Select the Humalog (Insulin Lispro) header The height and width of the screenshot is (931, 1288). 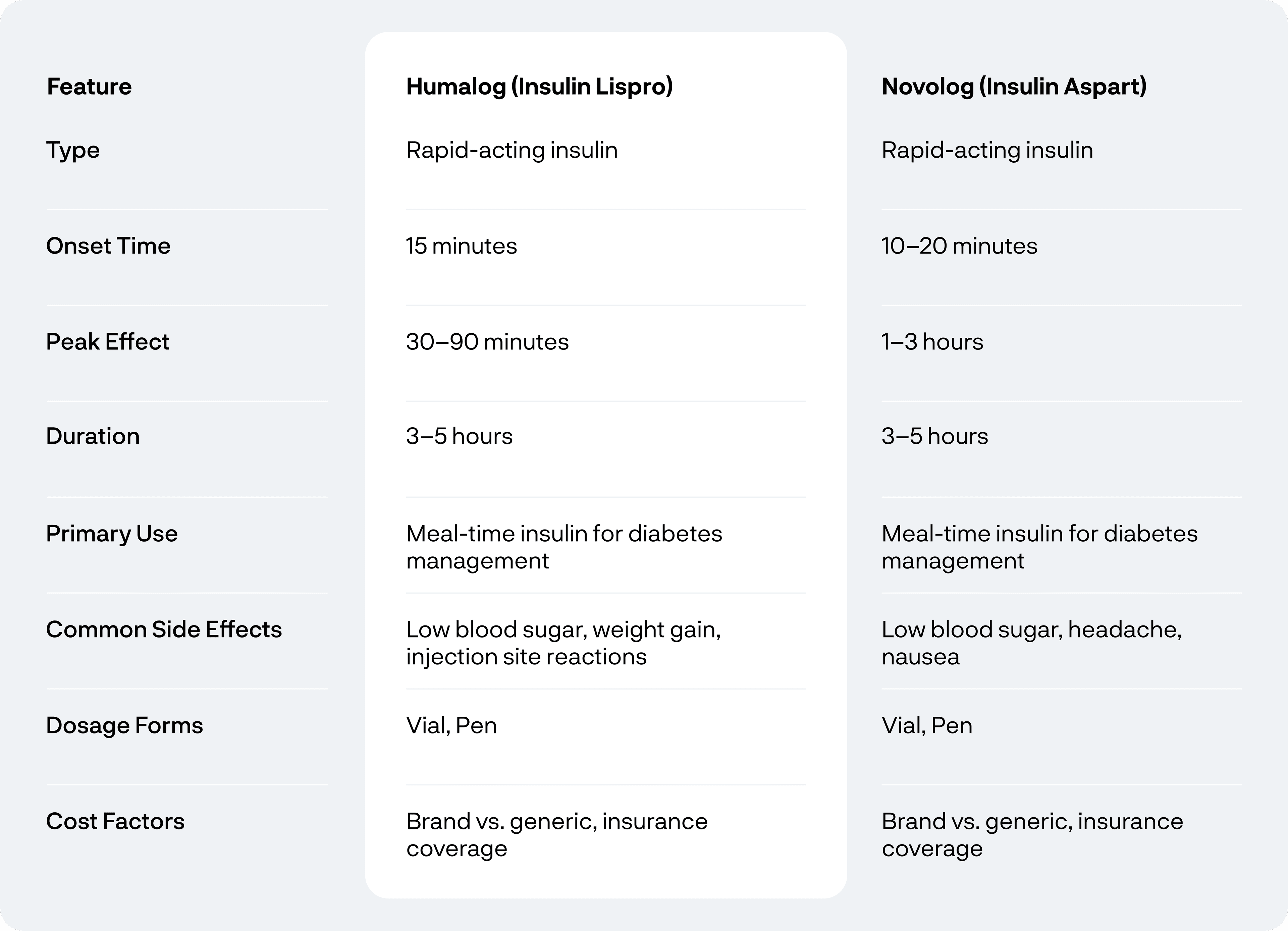tap(539, 87)
